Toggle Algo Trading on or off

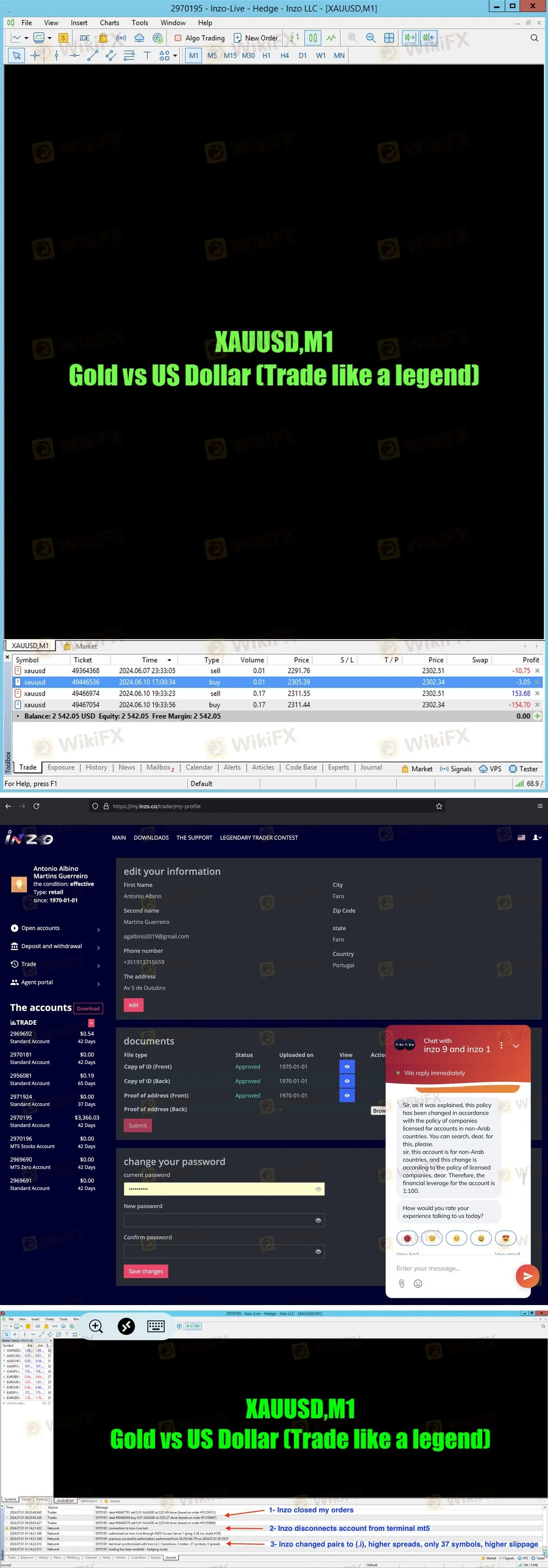200,38
